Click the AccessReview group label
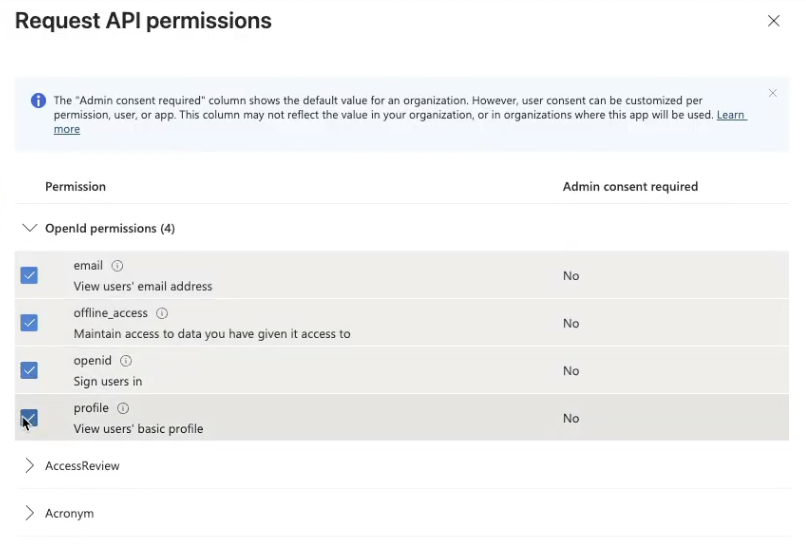Viewport: 806px width, 548px height. click(82, 466)
